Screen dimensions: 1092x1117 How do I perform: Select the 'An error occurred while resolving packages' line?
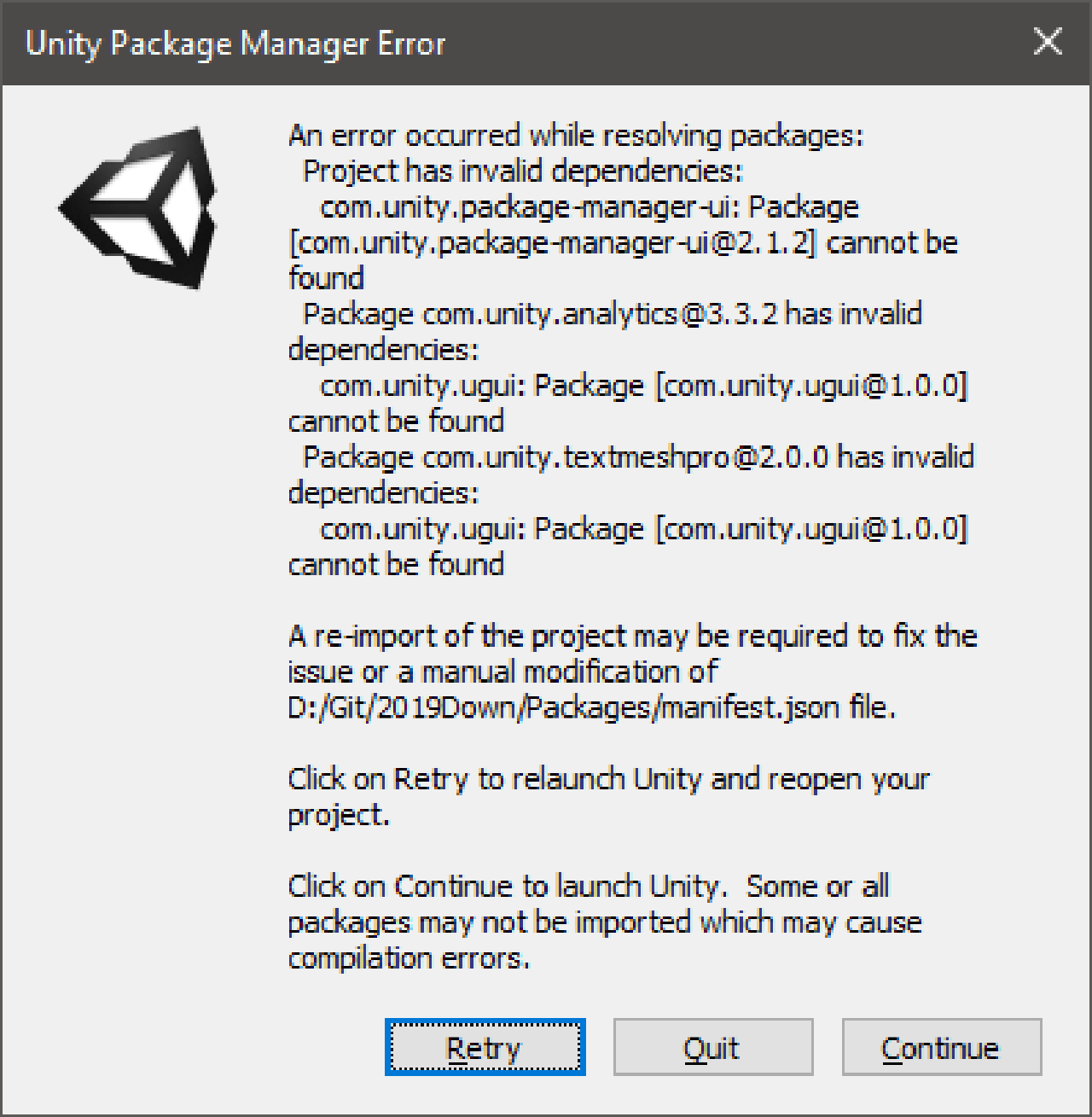(576, 136)
